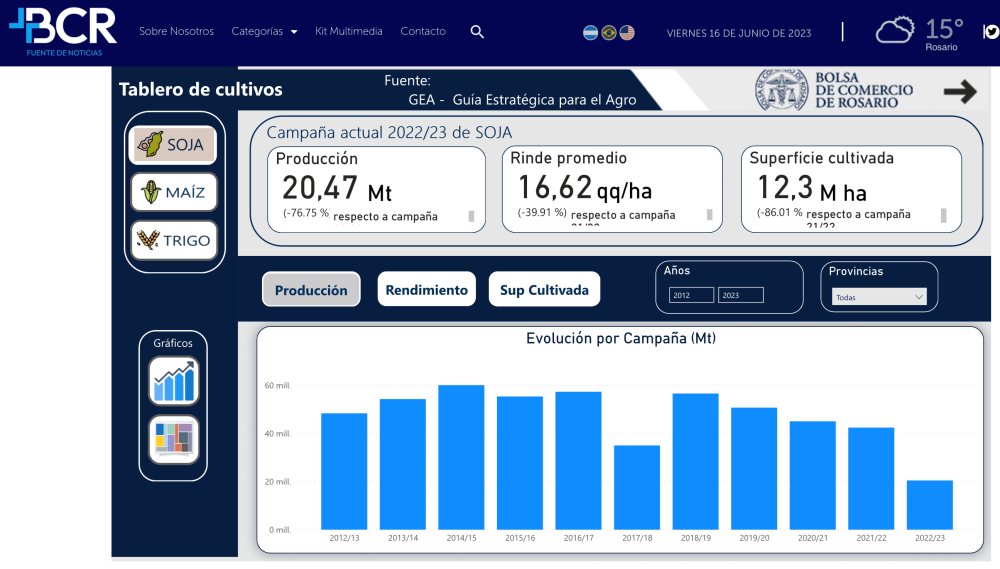Expand the Provincias dropdown
Viewport: 1000px width, 569px height.
879,297
